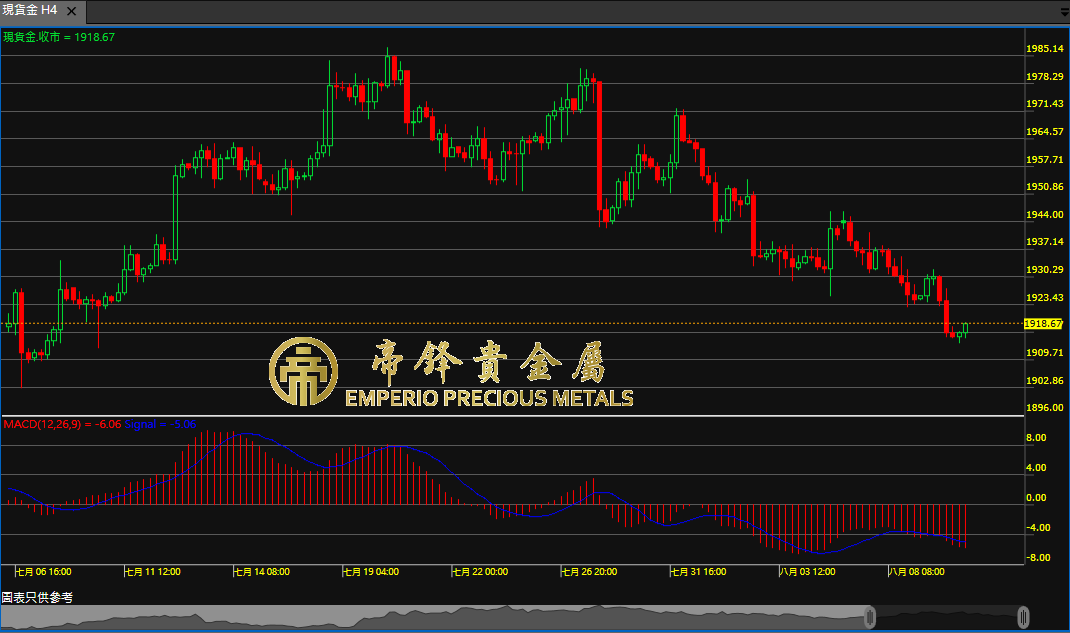Viewport: 1070px width, 633px height.
Task: Click the highlighted 1918.67 current price tag
Action: tap(1043, 324)
